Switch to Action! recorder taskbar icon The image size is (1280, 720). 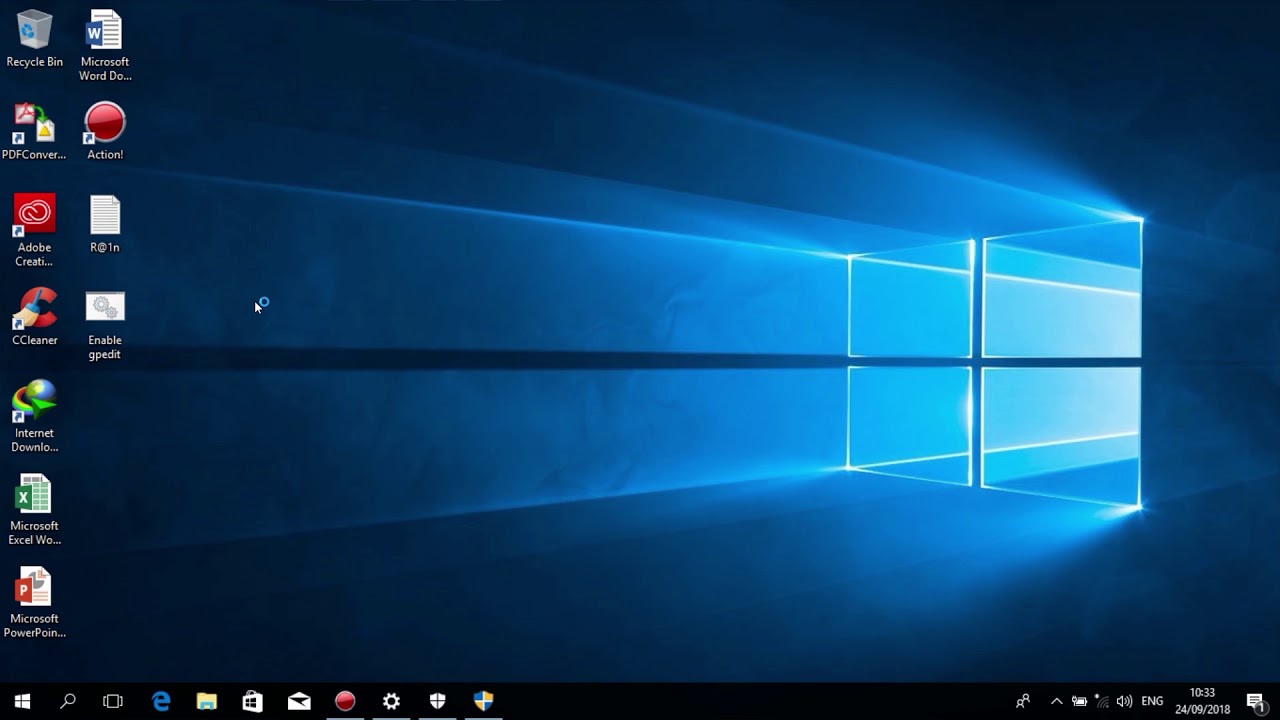point(345,701)
